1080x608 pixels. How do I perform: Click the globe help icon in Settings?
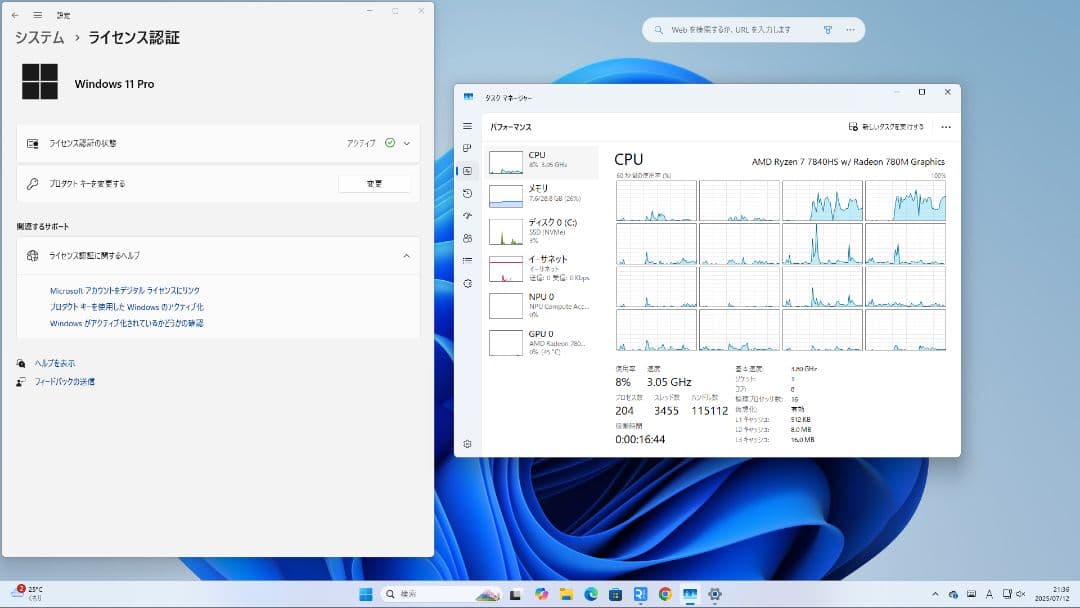tap(32, 255)
